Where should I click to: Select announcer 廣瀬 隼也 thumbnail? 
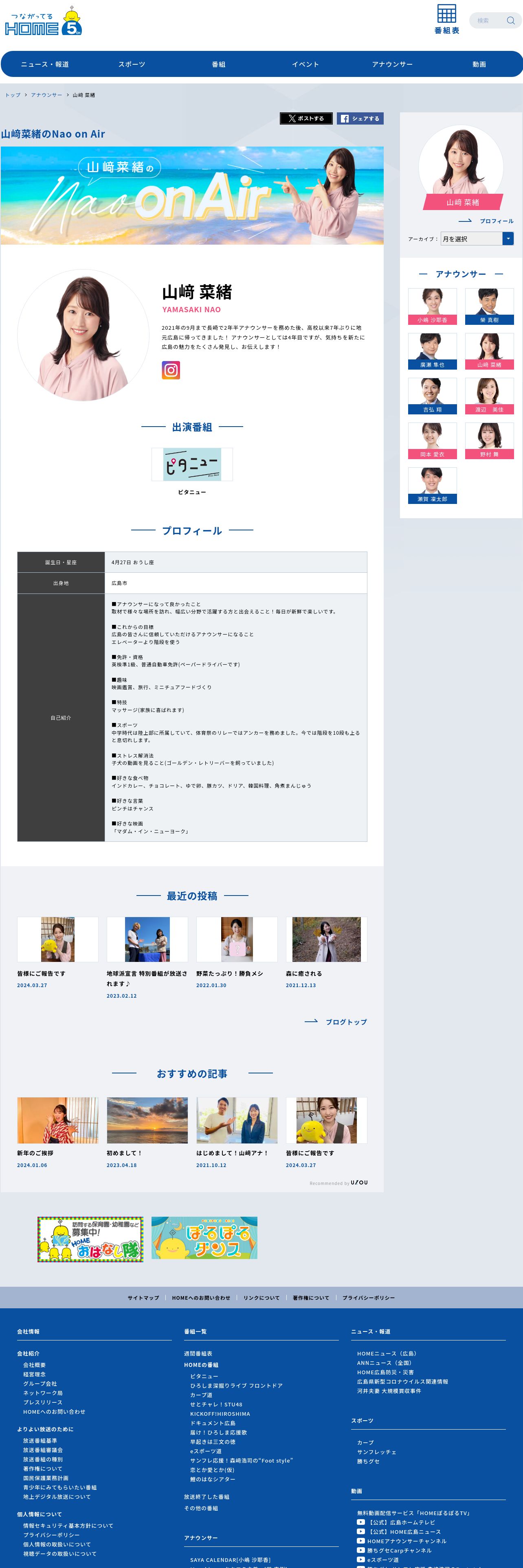pos(432,351)
